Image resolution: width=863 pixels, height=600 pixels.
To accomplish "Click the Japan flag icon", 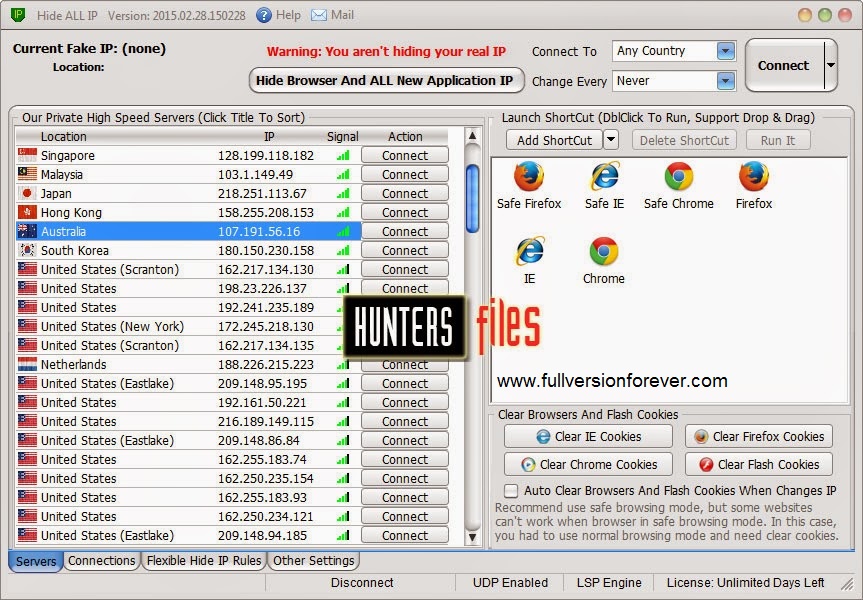I will [x=27, y=193].
